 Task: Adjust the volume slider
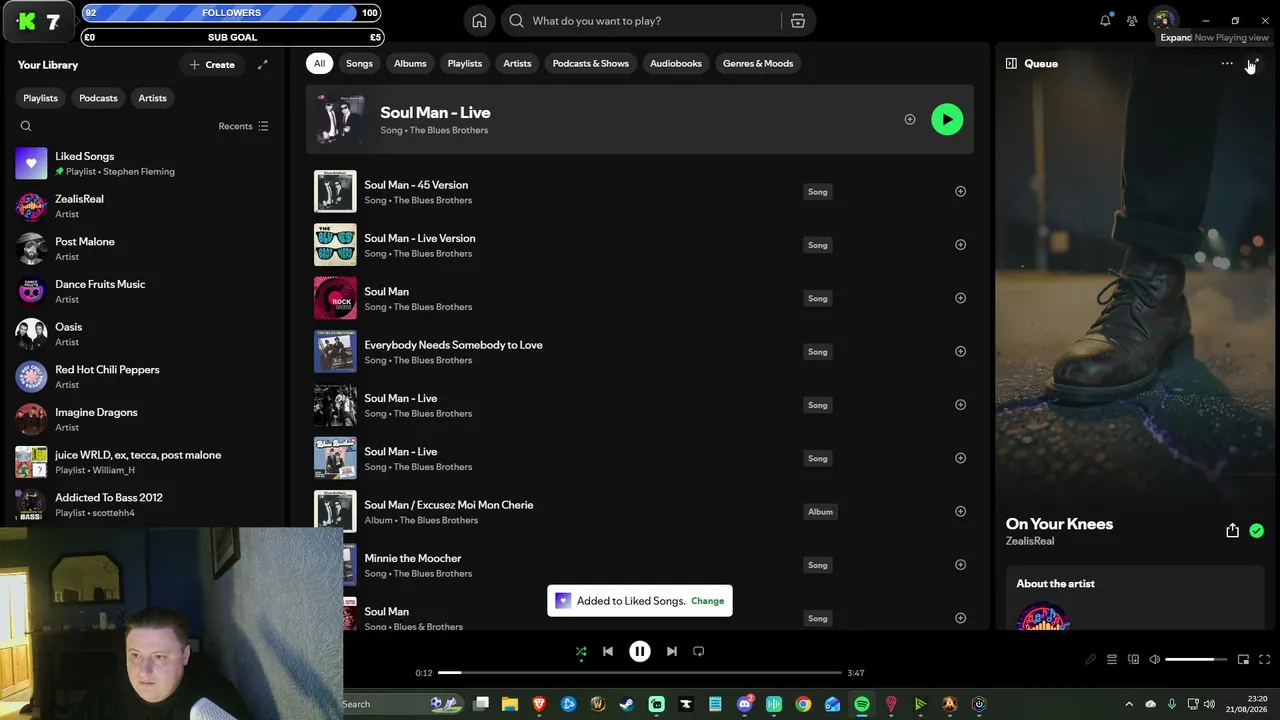1196,660
